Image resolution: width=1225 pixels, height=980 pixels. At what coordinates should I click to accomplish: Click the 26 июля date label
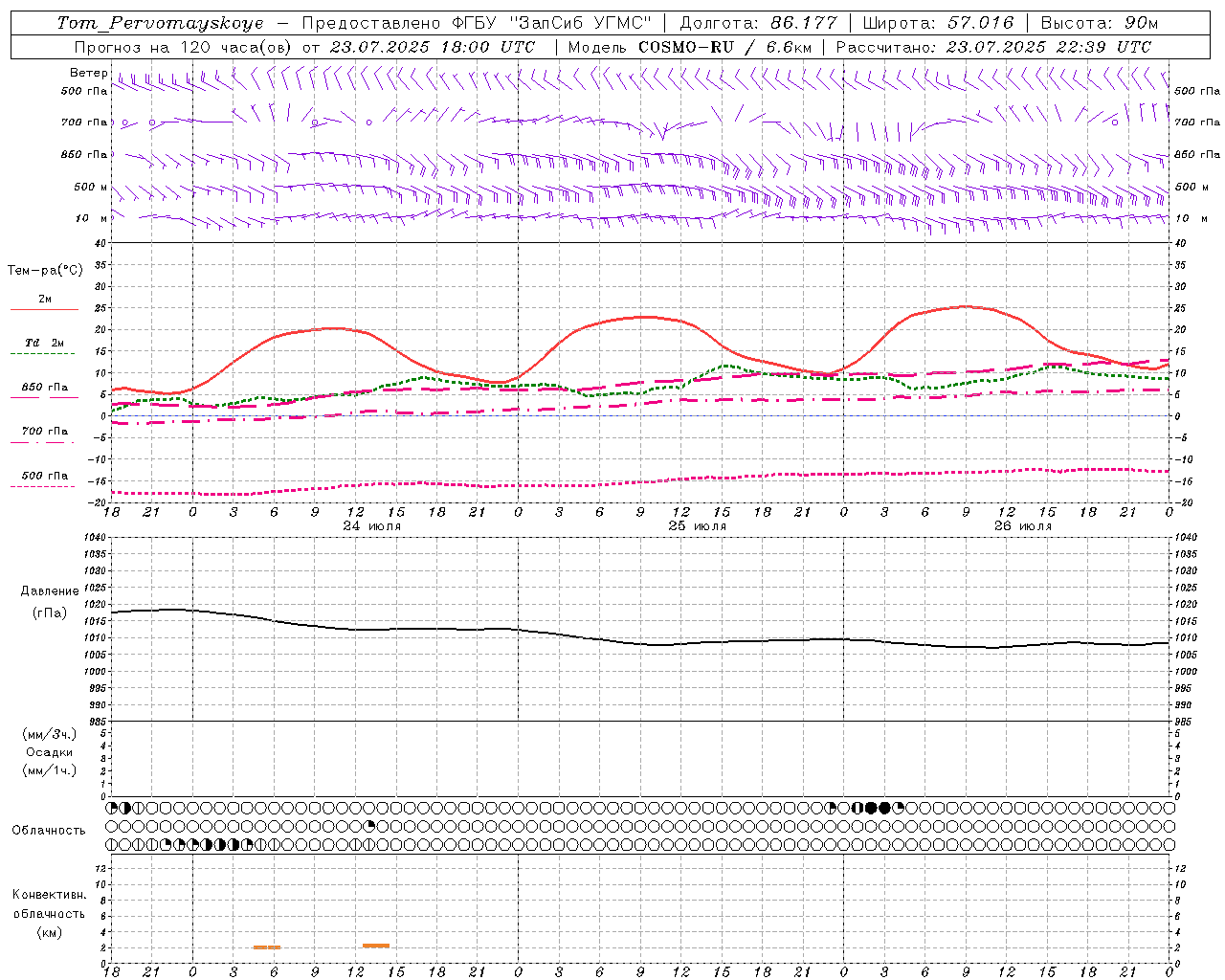[x=1022, y=526]
